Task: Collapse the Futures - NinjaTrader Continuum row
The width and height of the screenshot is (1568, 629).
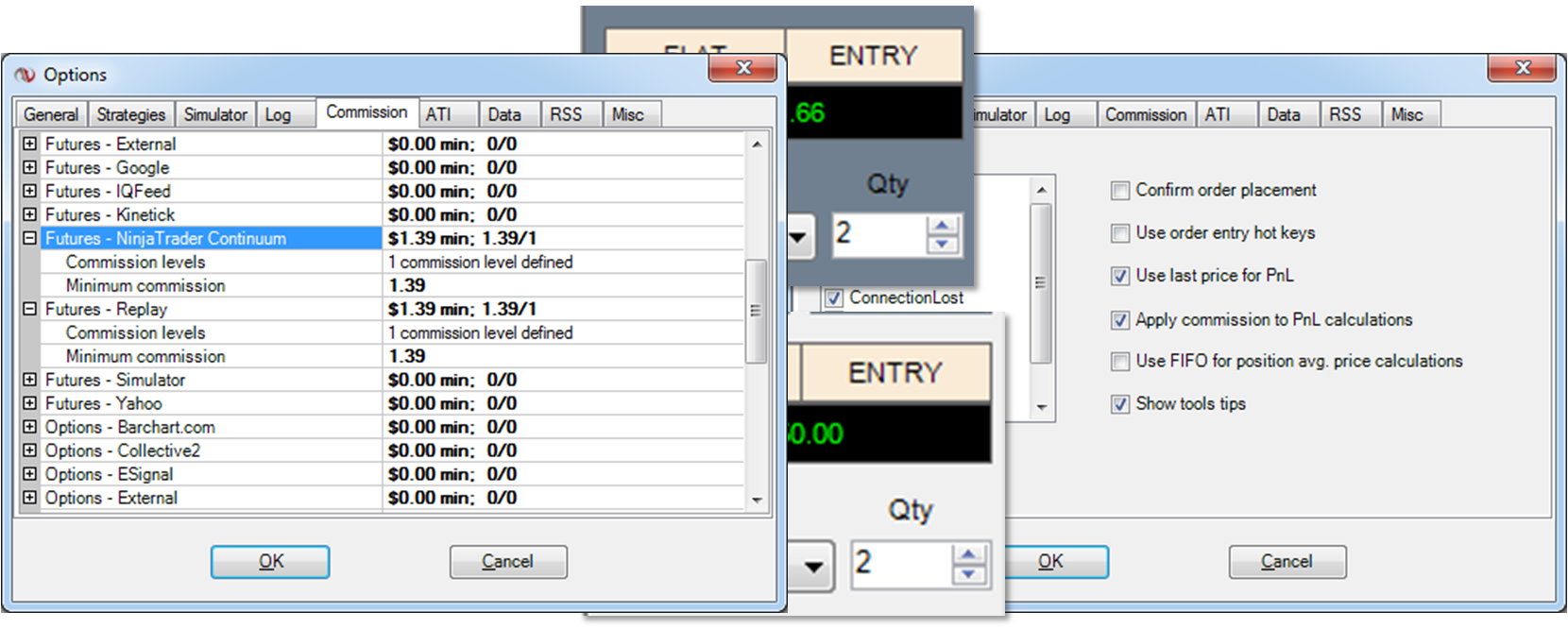Action: 29,238
